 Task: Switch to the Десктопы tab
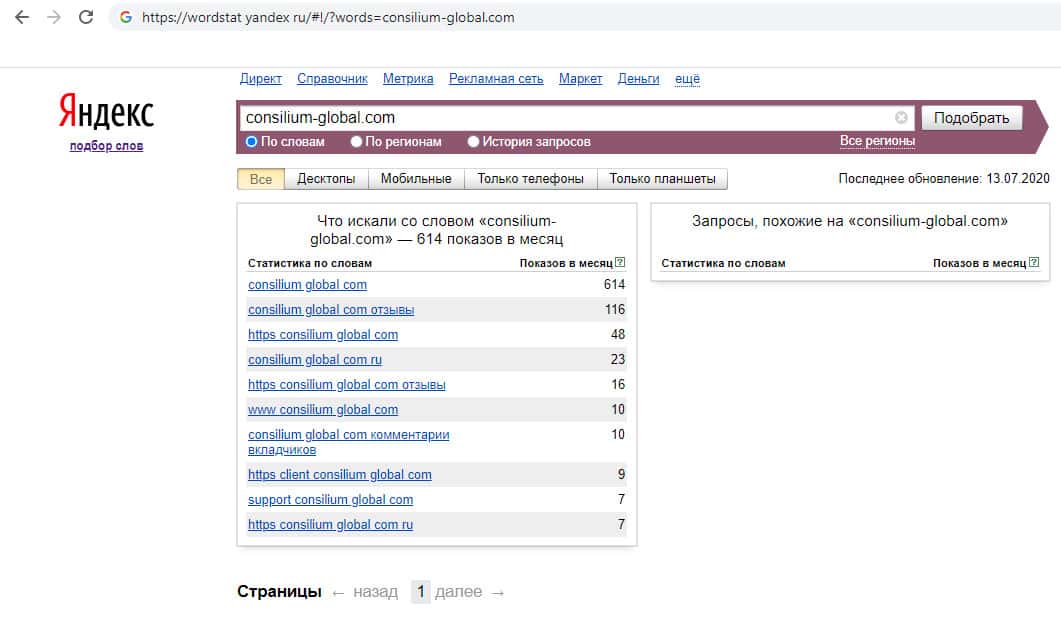point(326,179)
